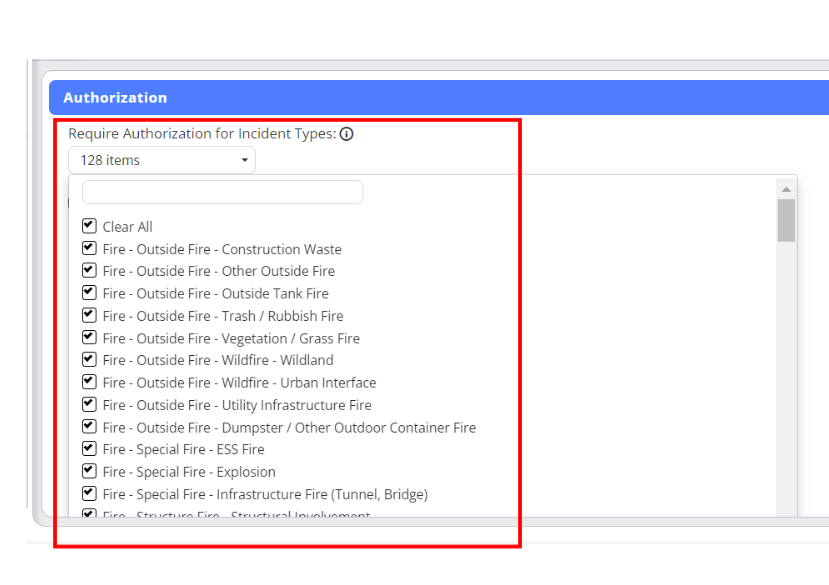Uncheck Vegetation / Grass Fire option
This screenshot has height=585, width=829.
(x=89, y=338)
